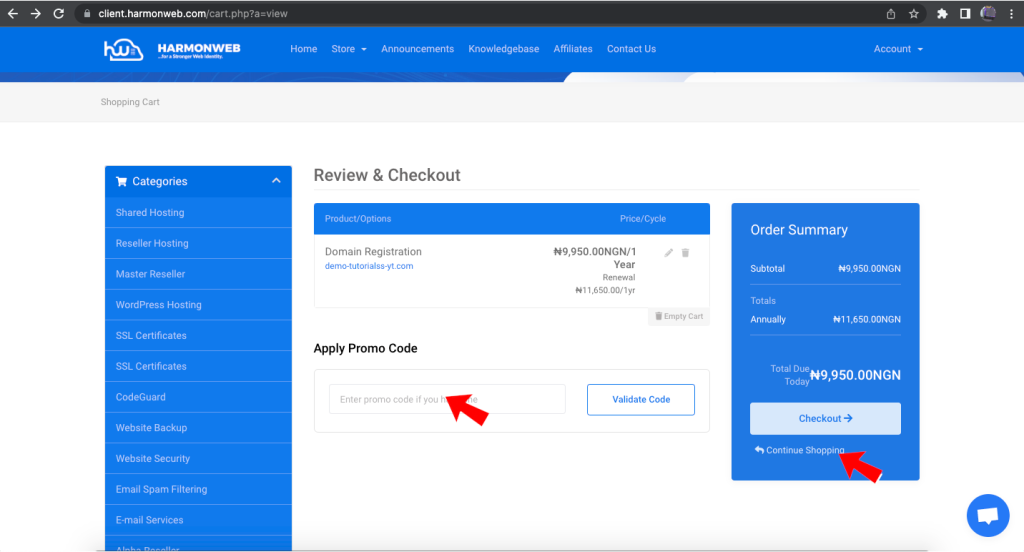
Task: Focus the promo code input field
Action: coord(447,399)
